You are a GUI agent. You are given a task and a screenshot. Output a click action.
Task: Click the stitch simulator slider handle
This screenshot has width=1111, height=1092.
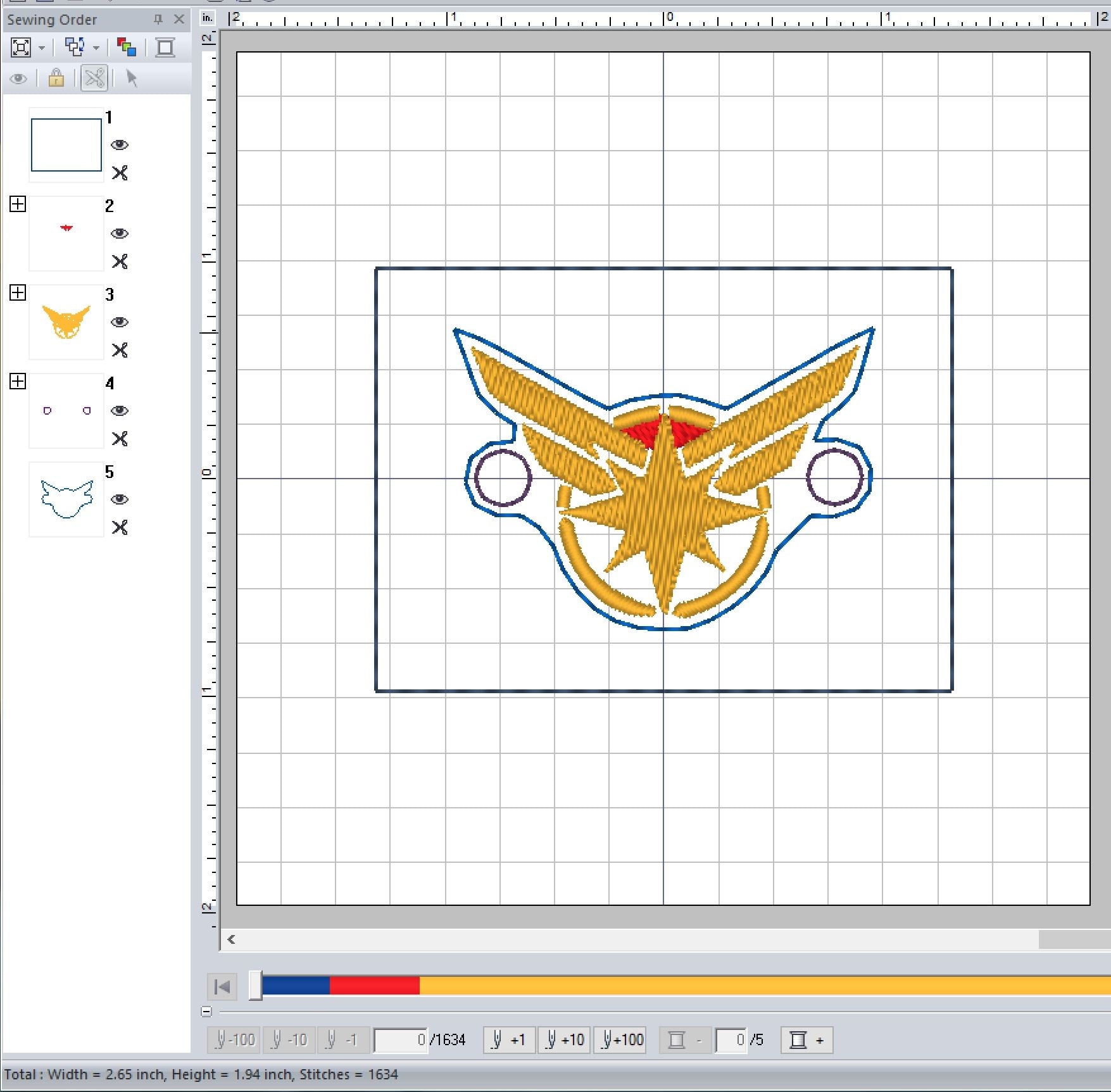pyautogui.click(x=255, y=986)
